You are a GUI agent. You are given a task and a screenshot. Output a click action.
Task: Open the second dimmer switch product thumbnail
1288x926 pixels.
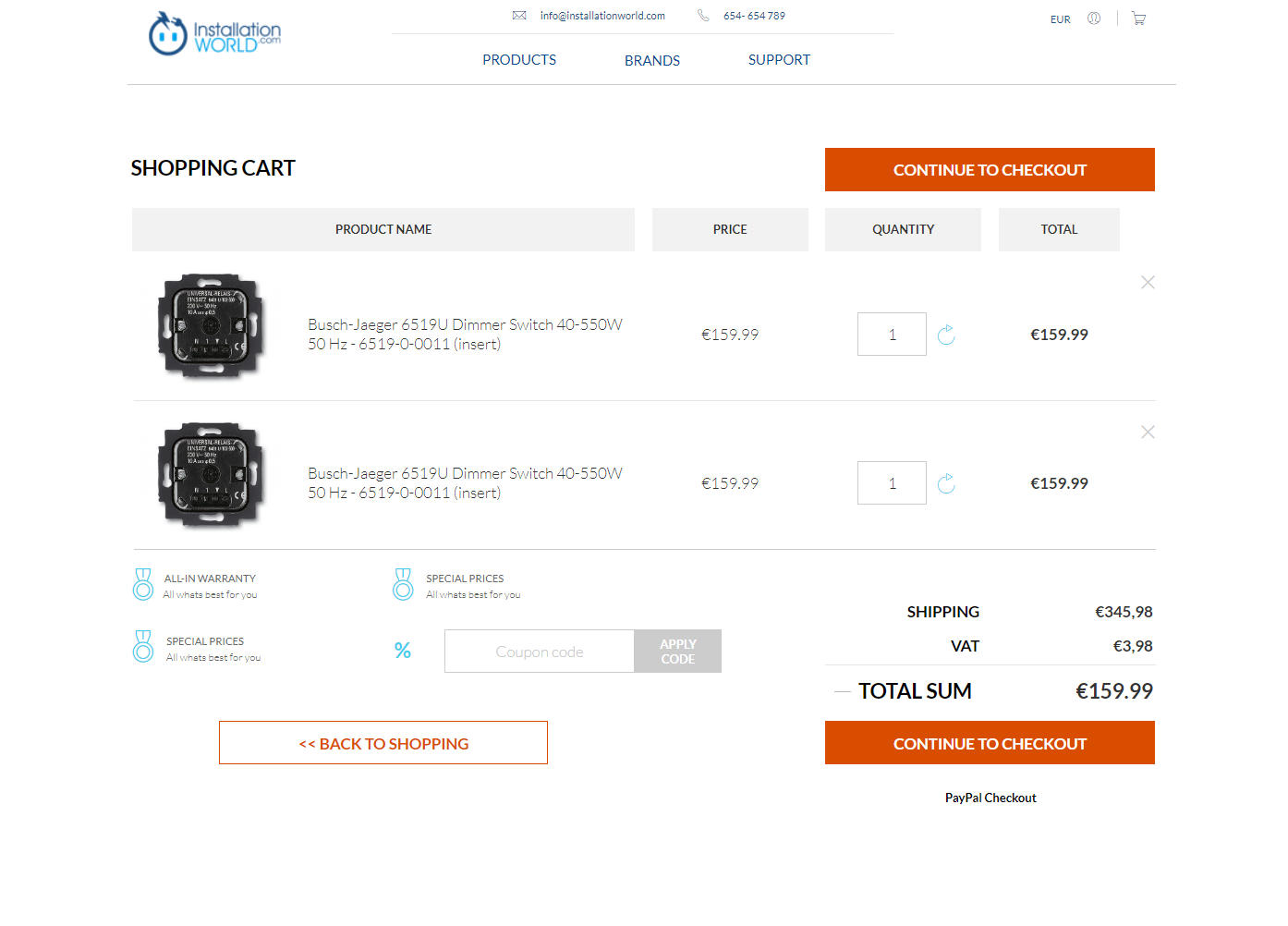(212, 475)
